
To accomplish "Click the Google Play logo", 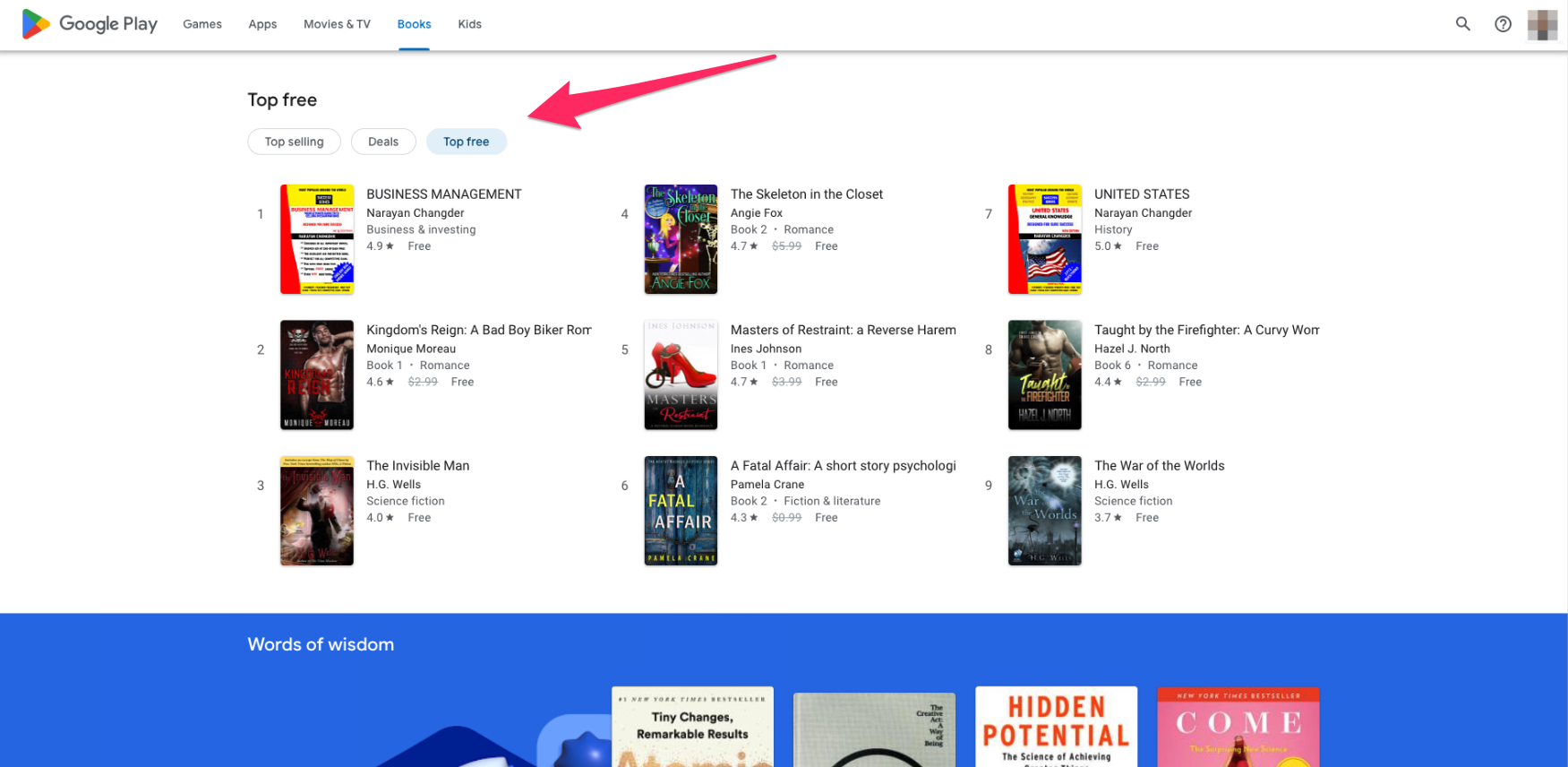I will pyautogui.click(x=89, y=24).
